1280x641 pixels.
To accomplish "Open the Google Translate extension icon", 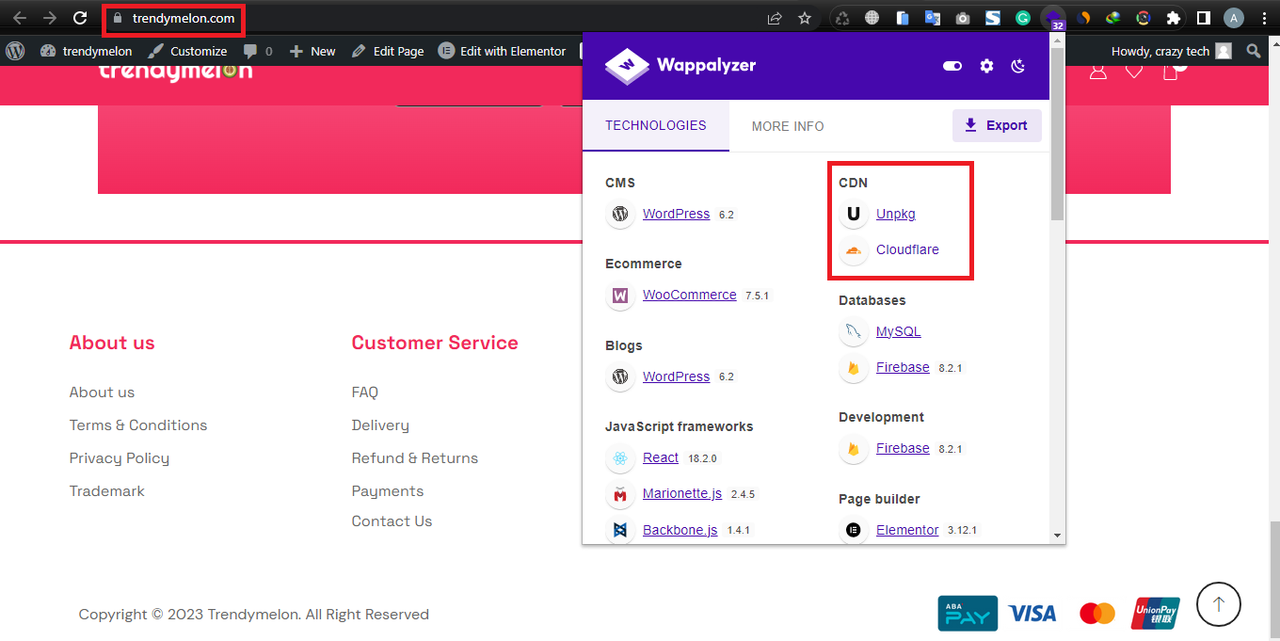I will tap(933, 18).
